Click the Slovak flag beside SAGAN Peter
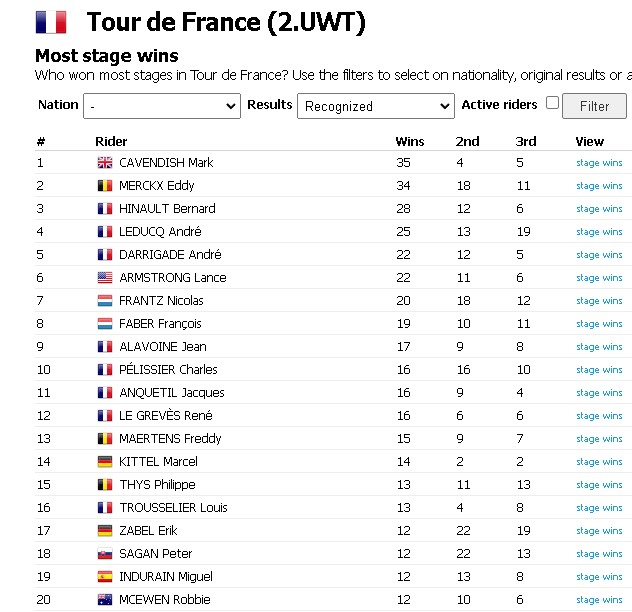 tap(105, 554)
